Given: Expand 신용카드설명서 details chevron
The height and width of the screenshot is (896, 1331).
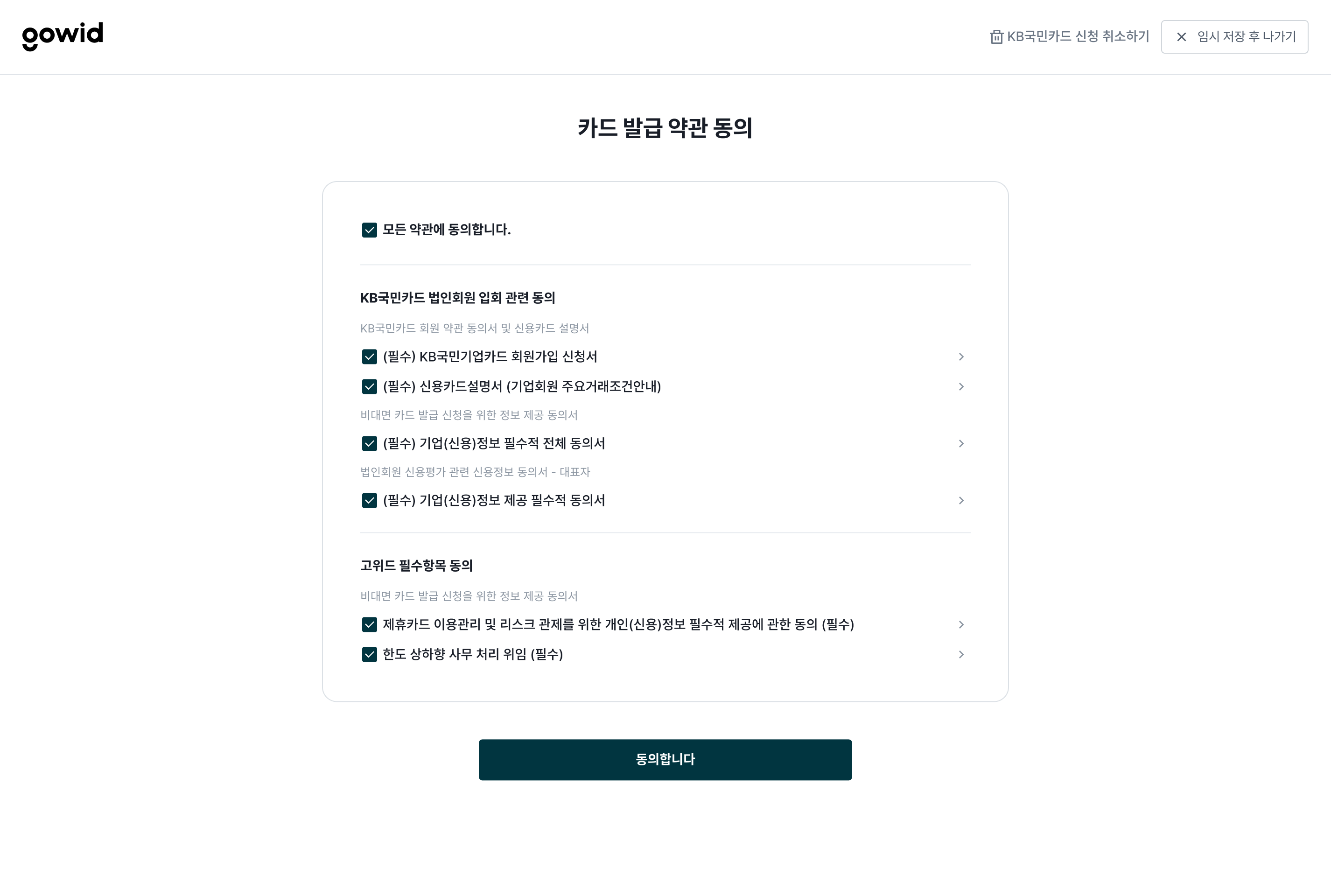Looking at the screenshot, I should click(x=961, y=386).
